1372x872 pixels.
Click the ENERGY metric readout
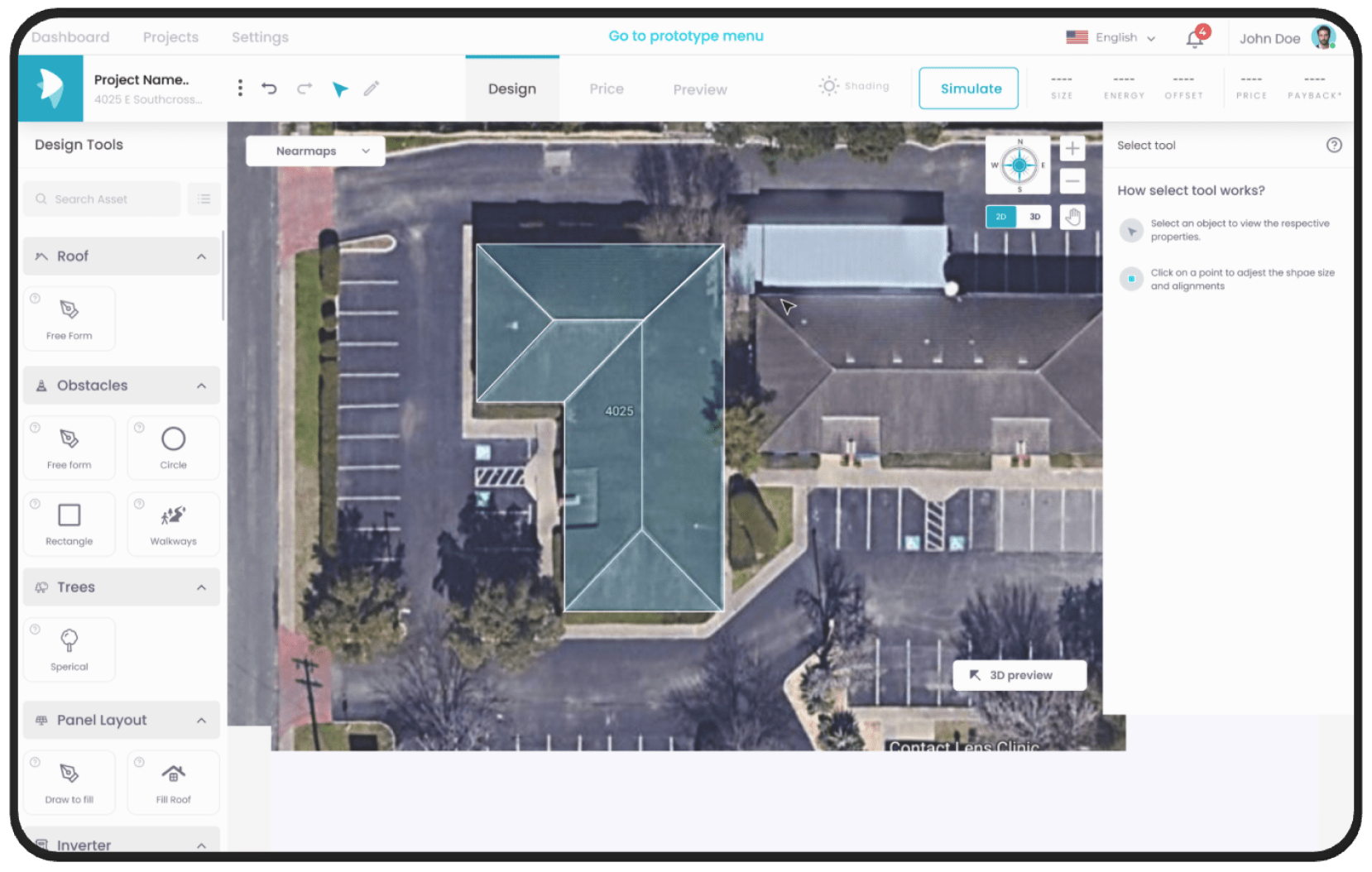[1124, 87]
